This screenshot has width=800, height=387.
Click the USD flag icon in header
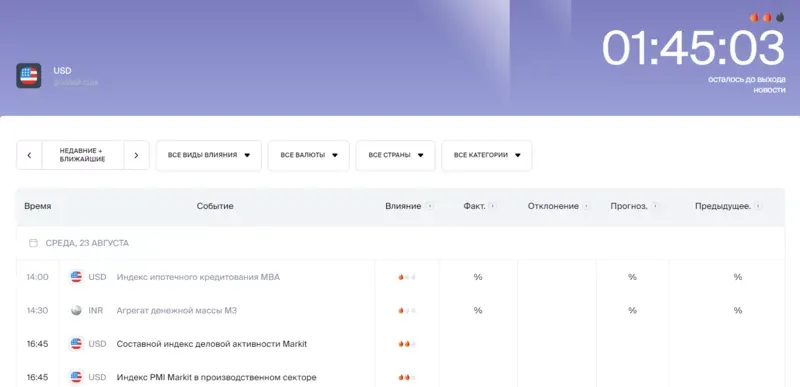(29, 76)
